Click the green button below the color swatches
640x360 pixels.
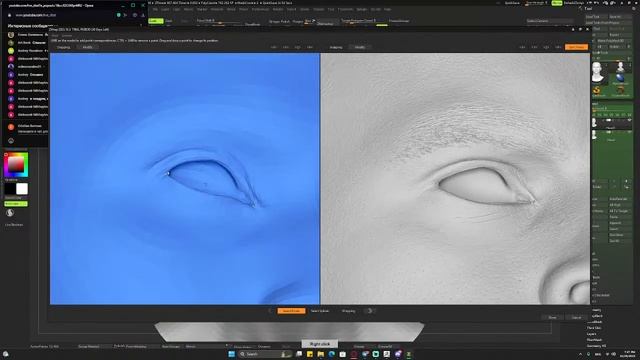(x=16, y=204)
